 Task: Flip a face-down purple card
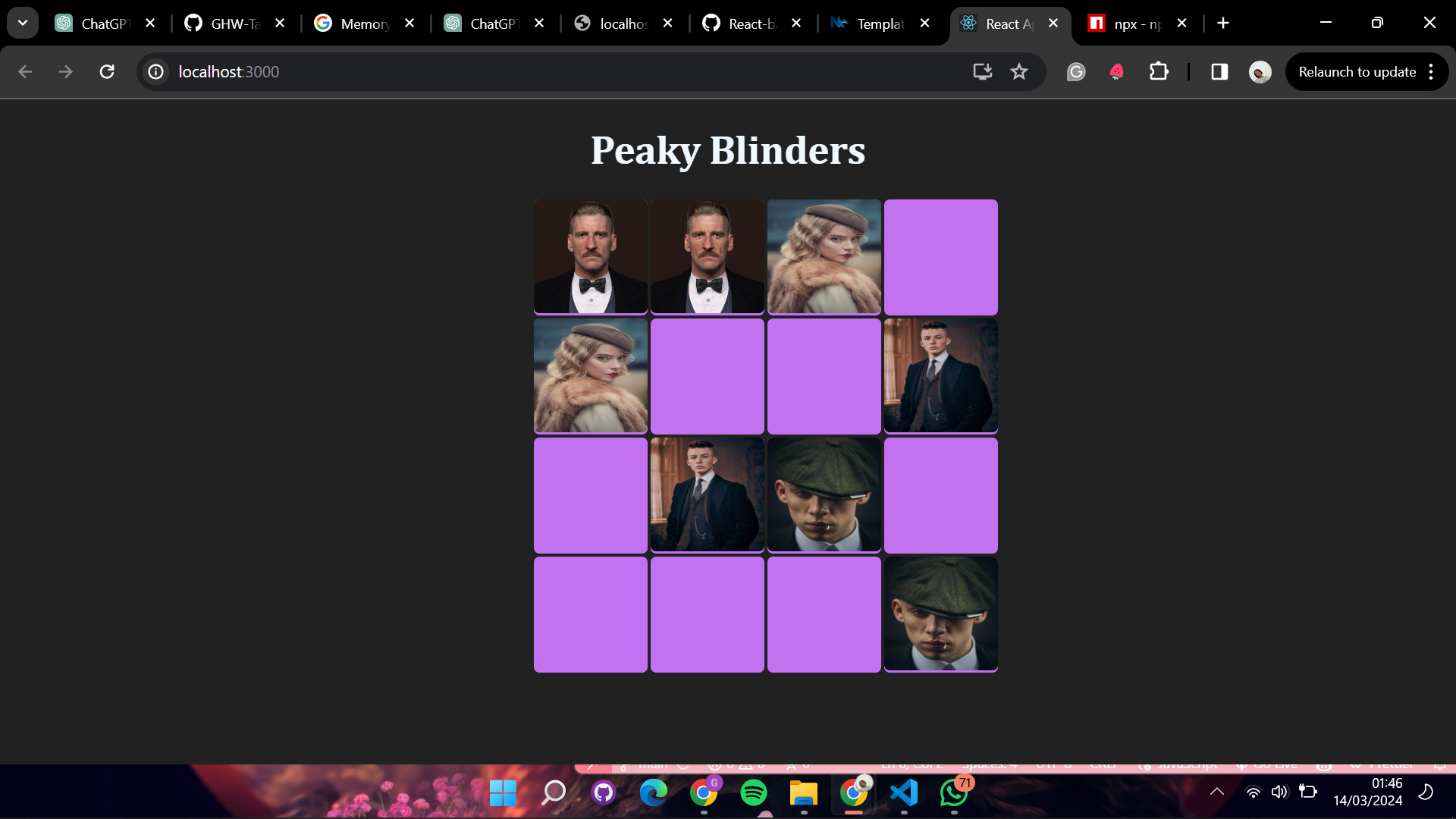[940, 257]
